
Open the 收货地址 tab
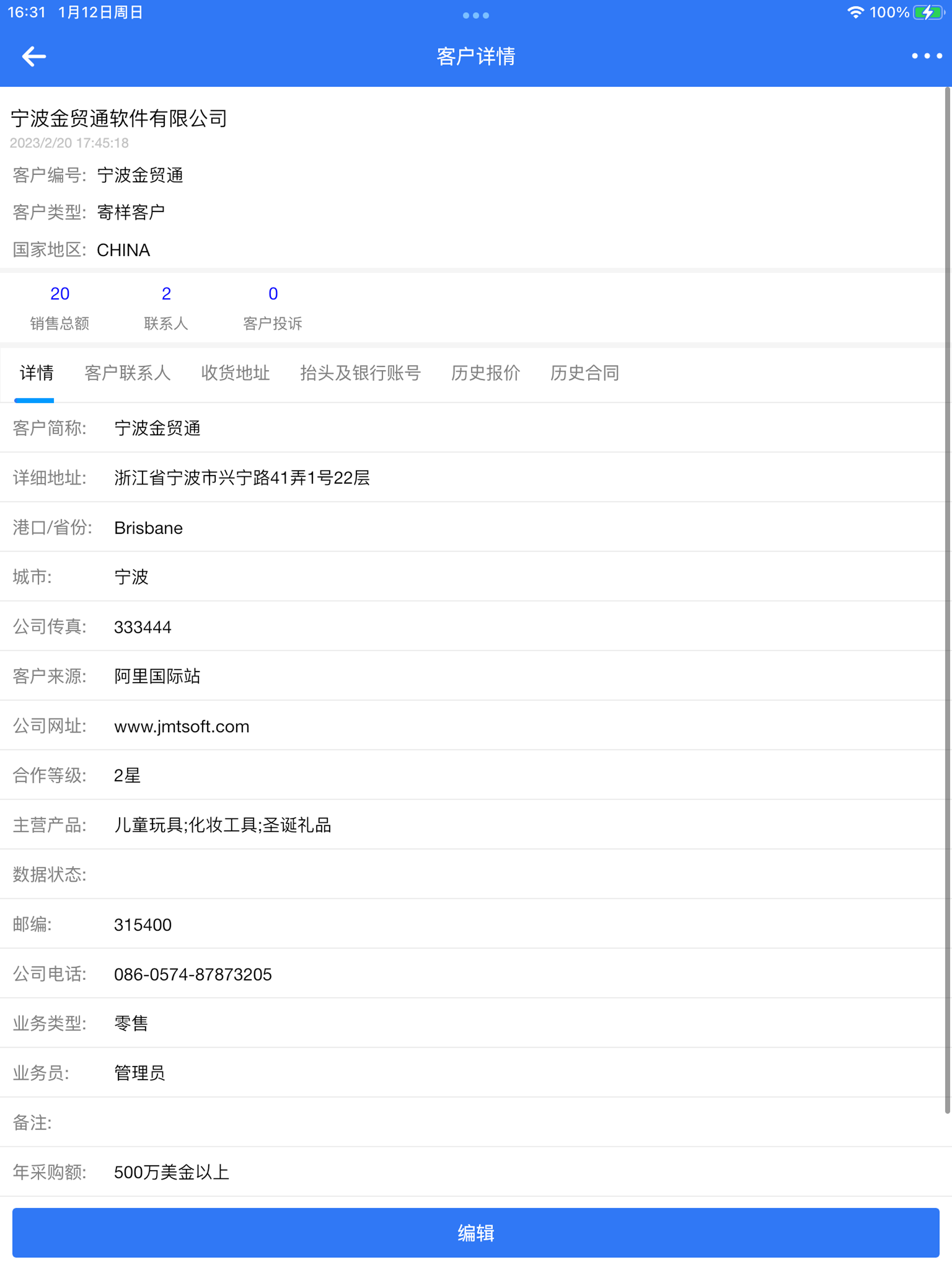point(235,373)
